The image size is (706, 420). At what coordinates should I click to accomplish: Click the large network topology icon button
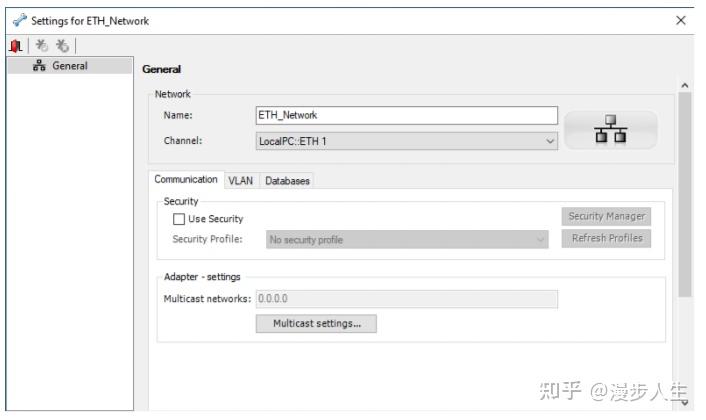(x=610, y=130)
